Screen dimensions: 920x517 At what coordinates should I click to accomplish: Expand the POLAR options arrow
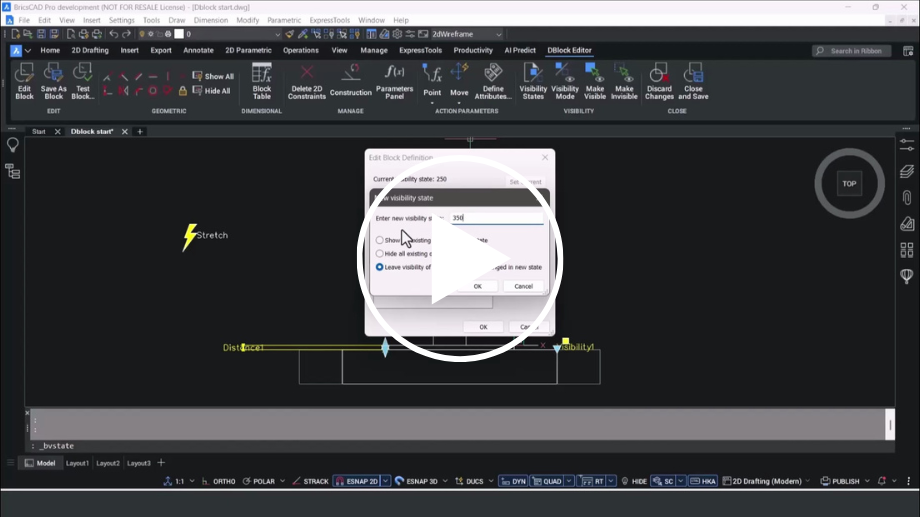click(282, 481)
